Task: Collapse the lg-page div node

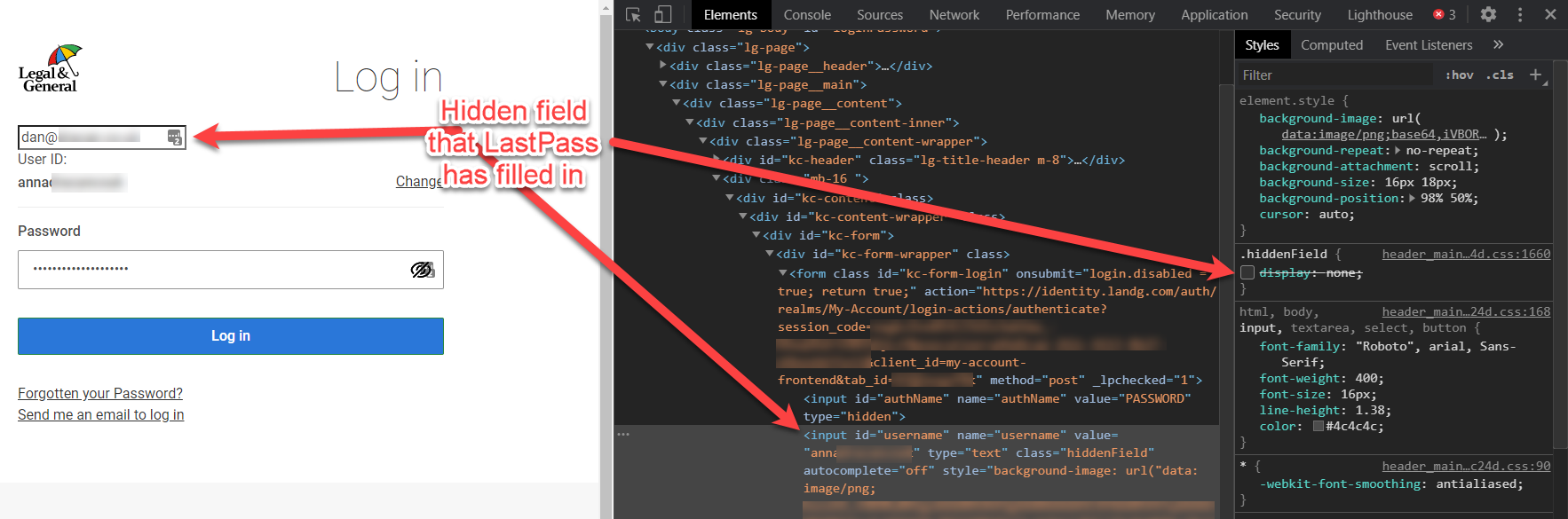Action: [x=650, y=47]
